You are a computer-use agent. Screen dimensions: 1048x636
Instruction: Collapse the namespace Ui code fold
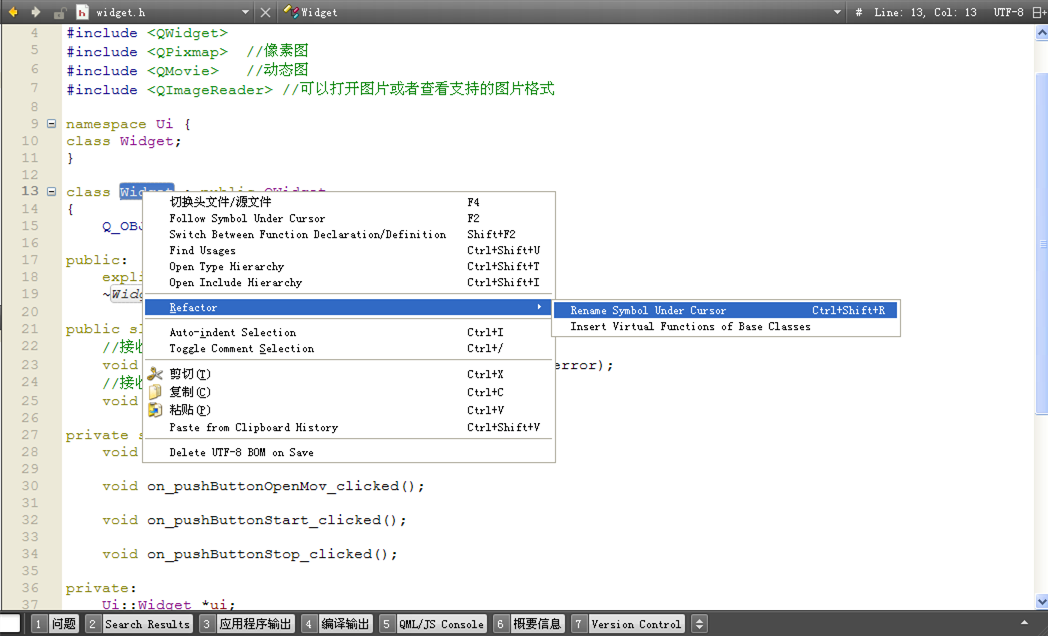pyautogui.click(x=51, y=123)
